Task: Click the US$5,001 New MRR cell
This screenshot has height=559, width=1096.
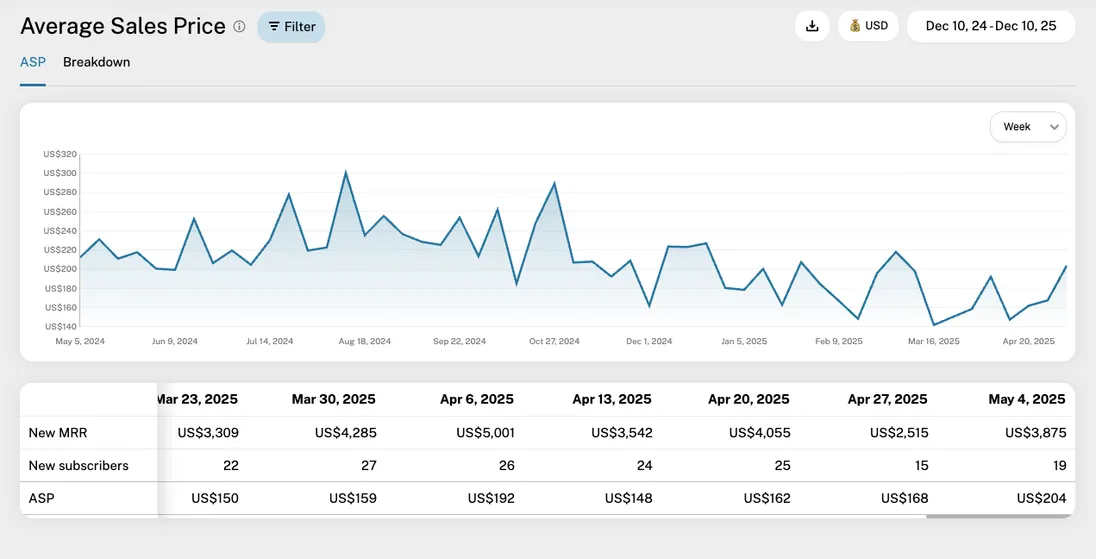Action: pos(485,432)
